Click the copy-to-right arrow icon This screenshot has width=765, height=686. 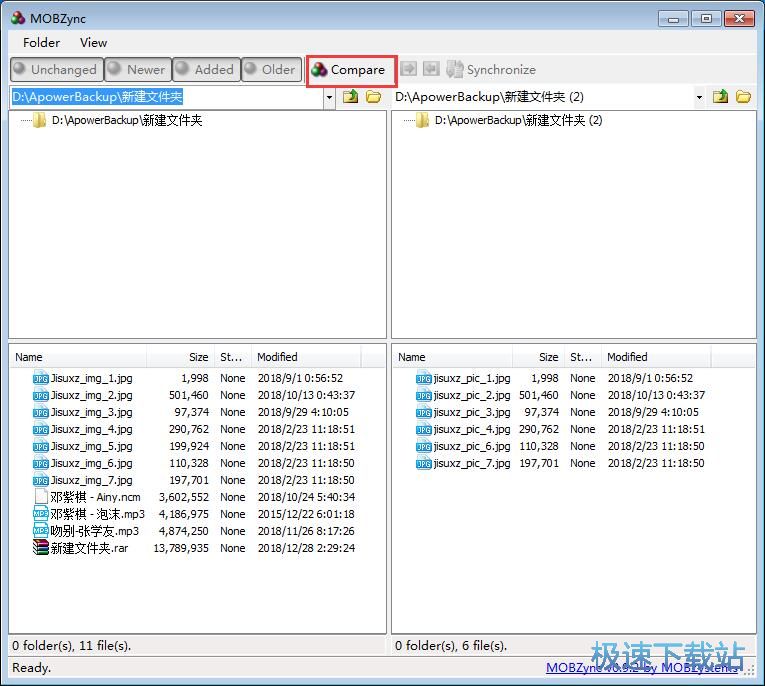[408, 69]
